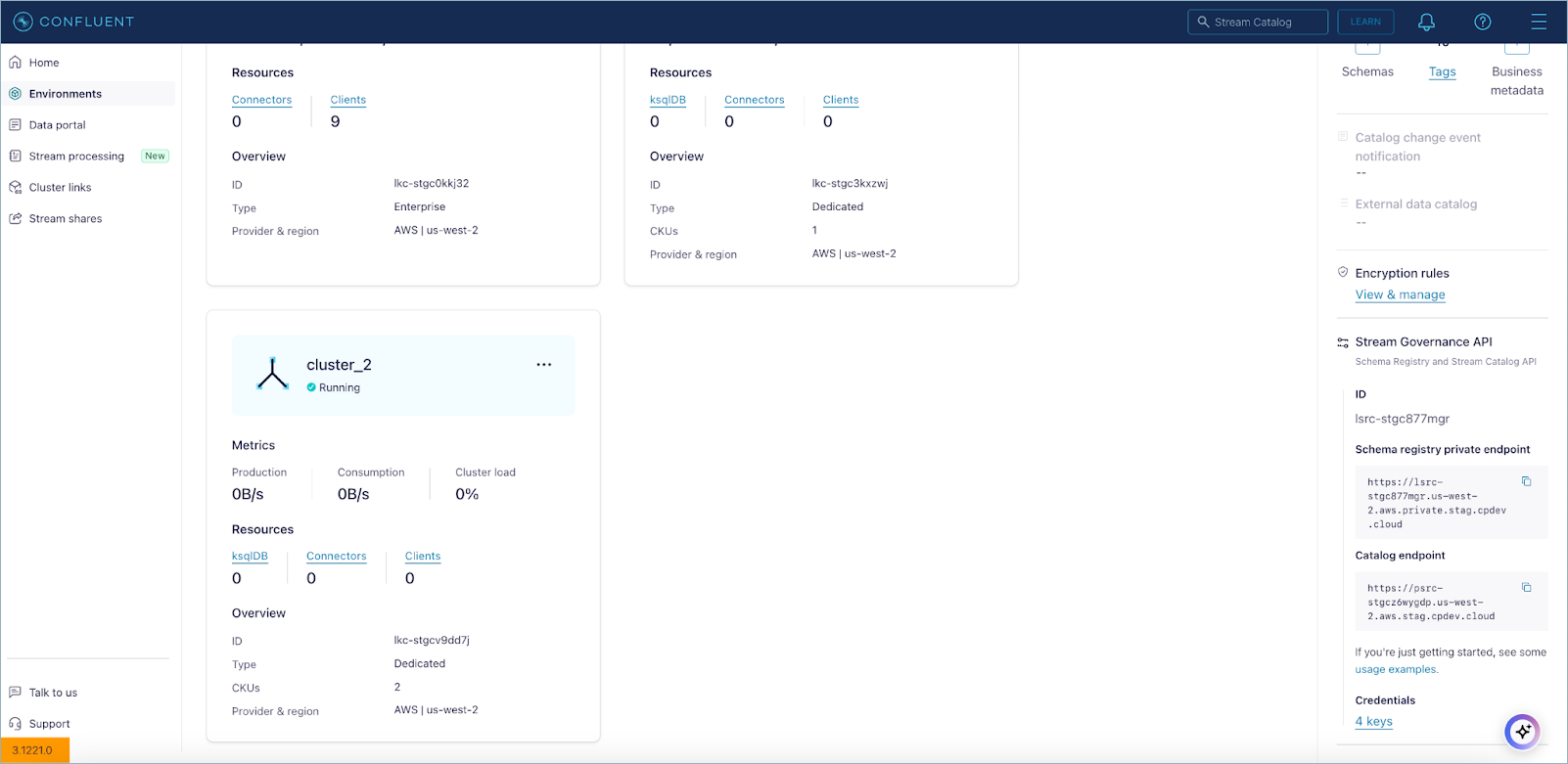Viewport: 1568px width, 764px height.
Task: Click the cluster_2 cluster name
Action: (339, 365)
